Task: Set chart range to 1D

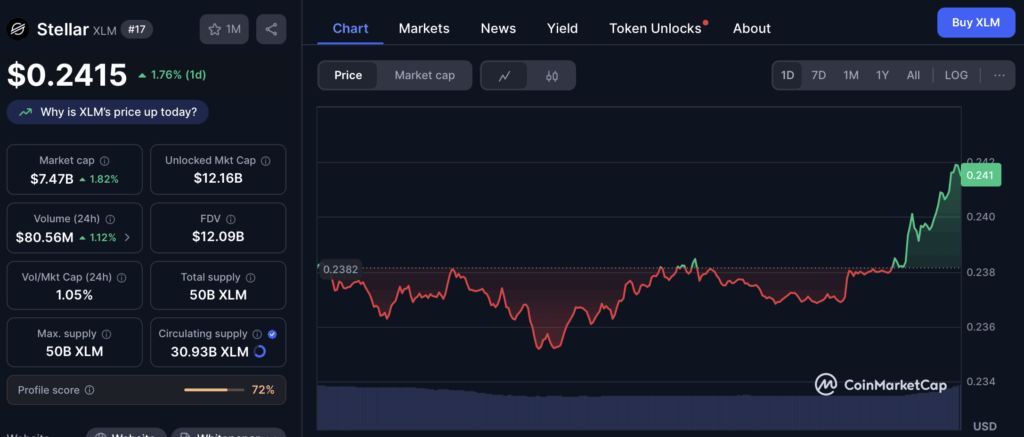Action: [x=788, y=75]
